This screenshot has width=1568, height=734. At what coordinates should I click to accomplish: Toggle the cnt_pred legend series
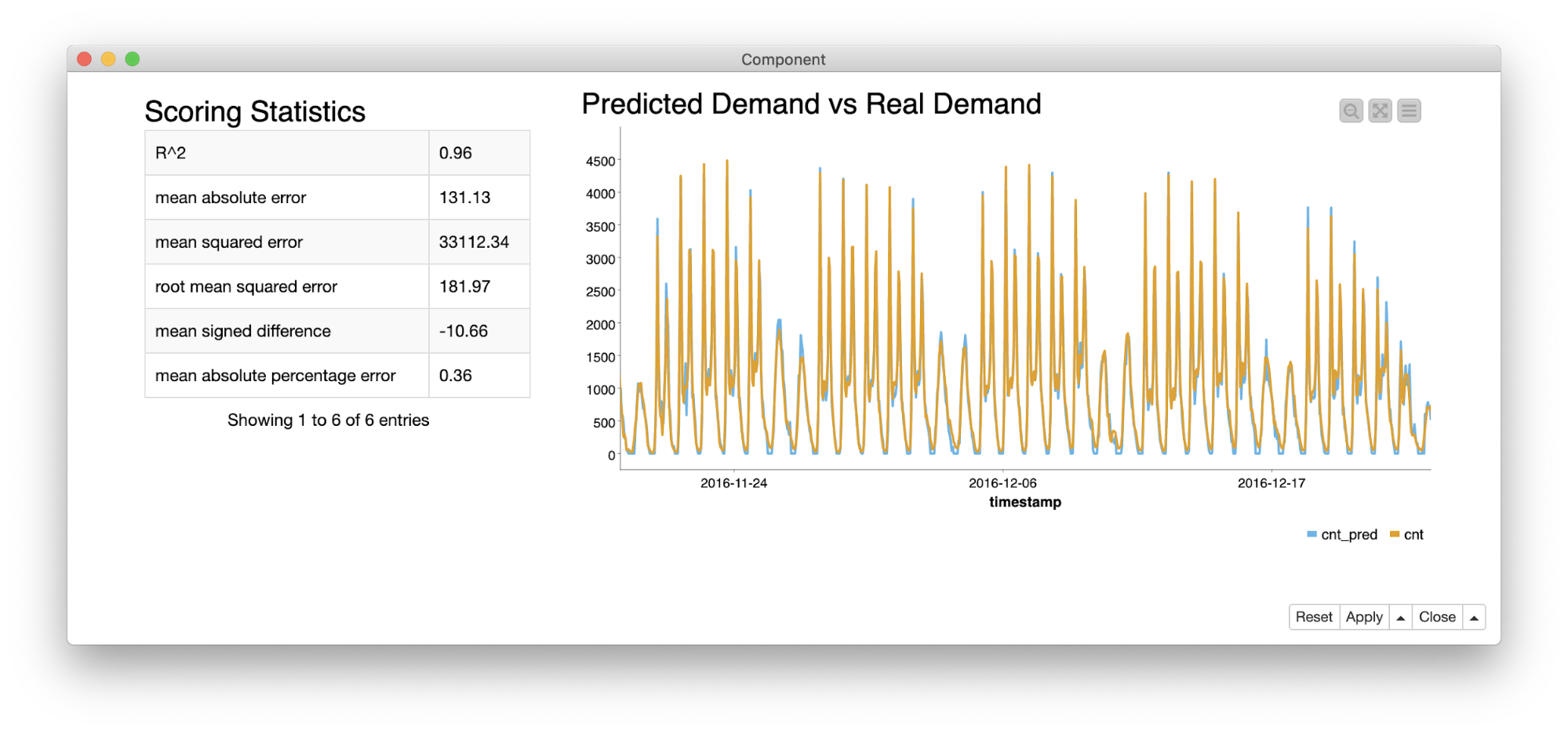[1342, 535]
